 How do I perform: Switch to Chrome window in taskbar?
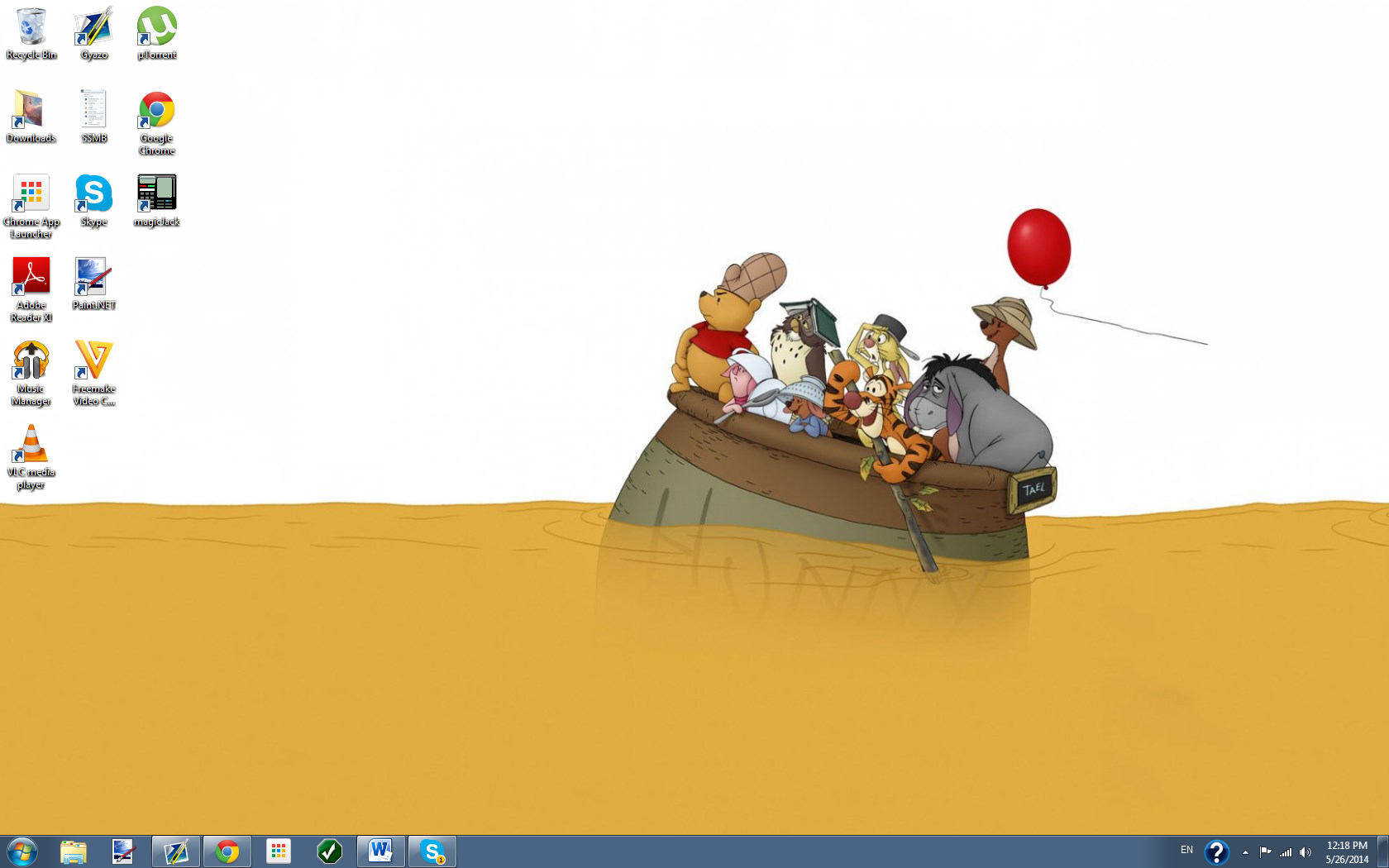[227, 851]
